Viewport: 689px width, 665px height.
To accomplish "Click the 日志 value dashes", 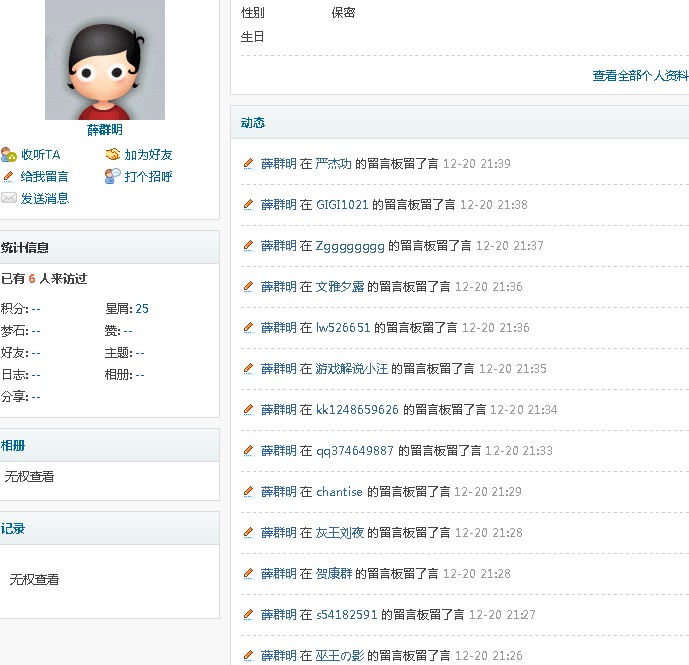I will [x=36, y=375].
